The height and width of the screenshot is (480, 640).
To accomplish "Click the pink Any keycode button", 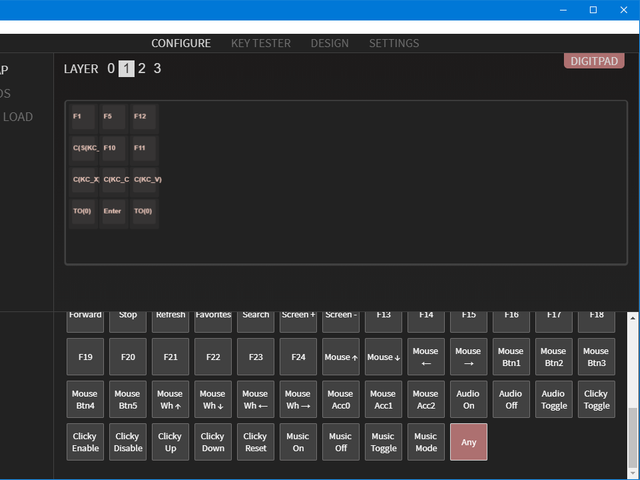I will [x=469, y=442].
